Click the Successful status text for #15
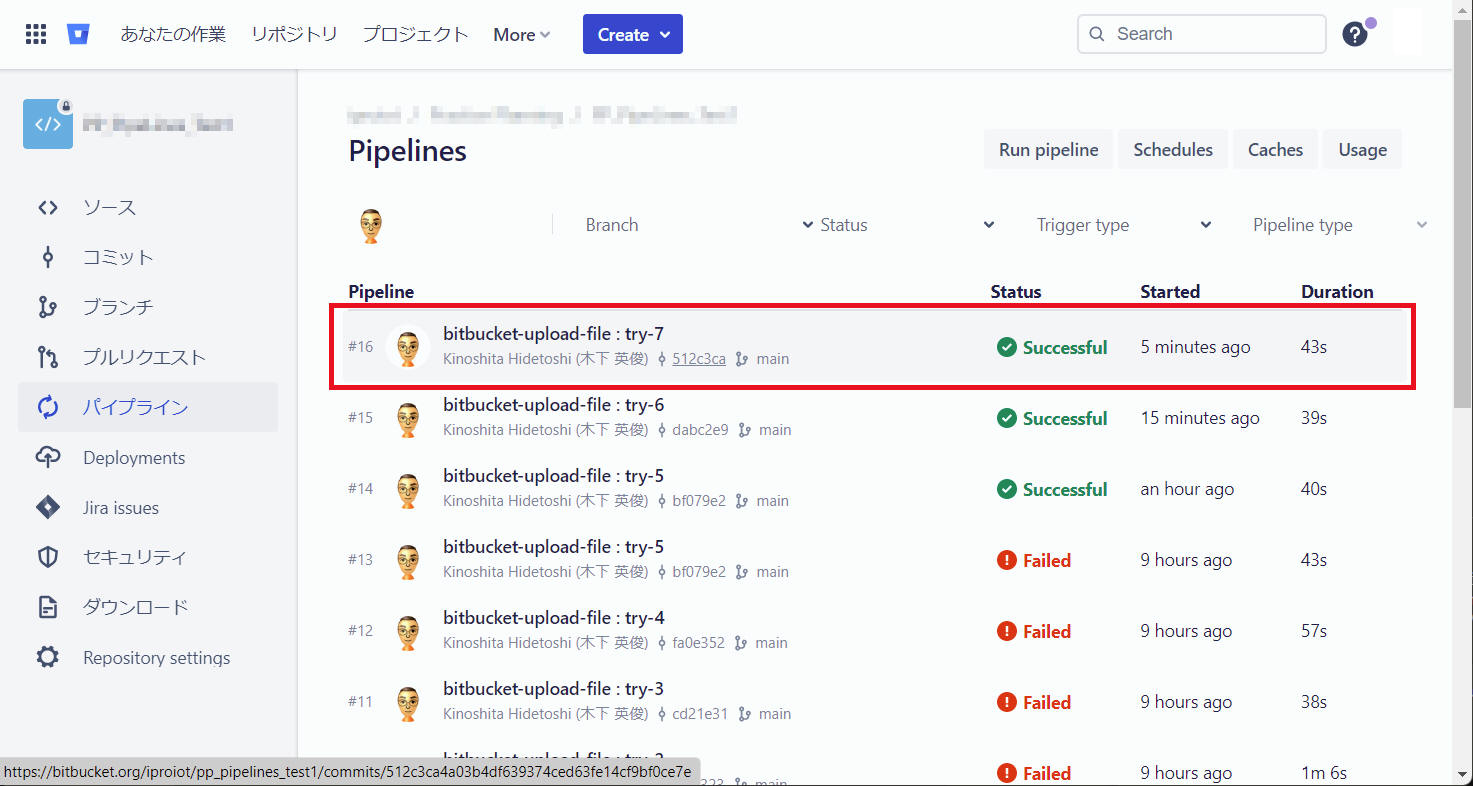The image size is (1473, 786). point(1065,418)
